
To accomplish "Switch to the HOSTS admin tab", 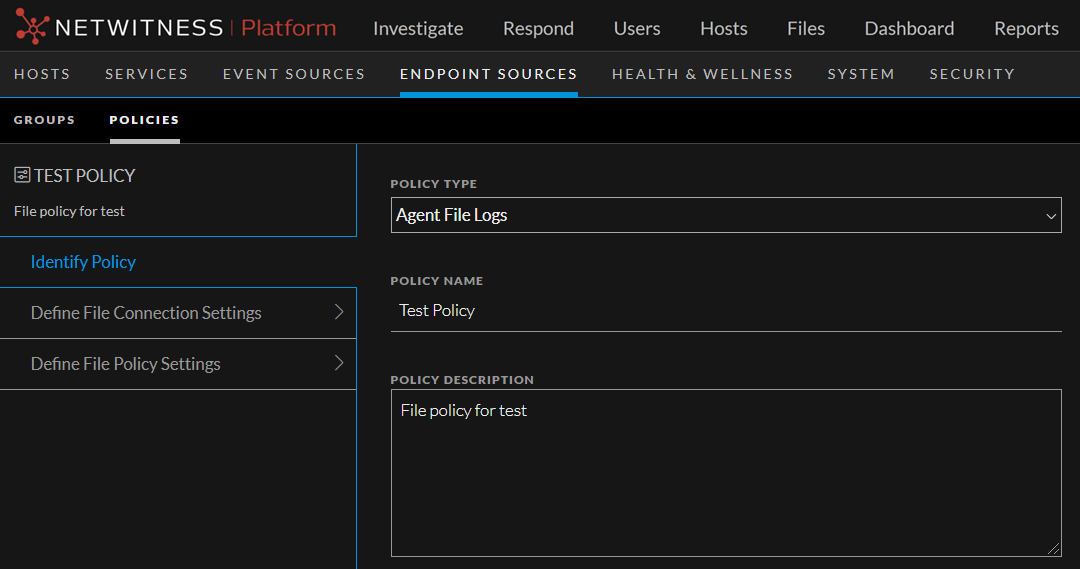I will coord(42,74).
